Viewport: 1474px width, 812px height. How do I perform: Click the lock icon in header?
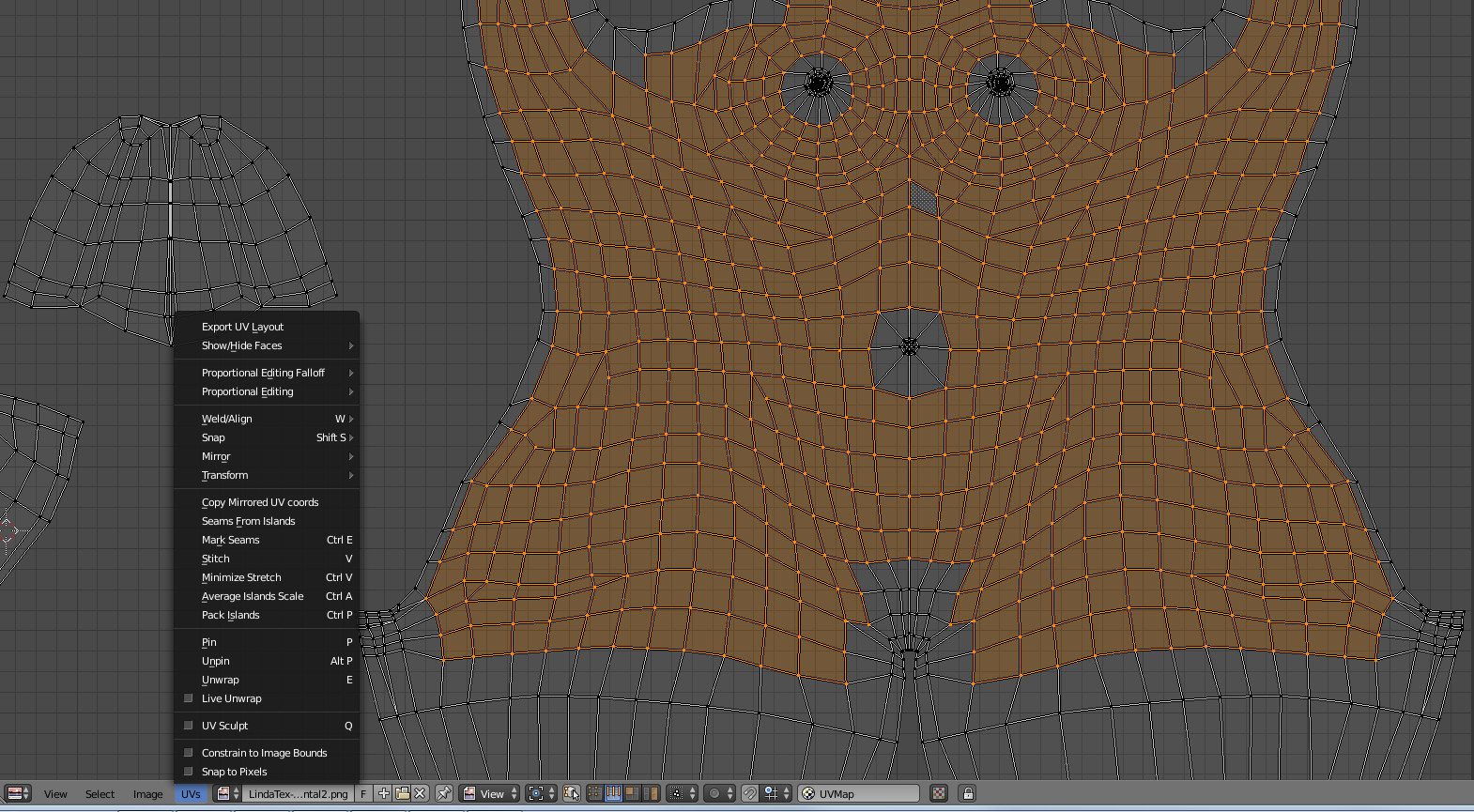(x=968, y=793)
